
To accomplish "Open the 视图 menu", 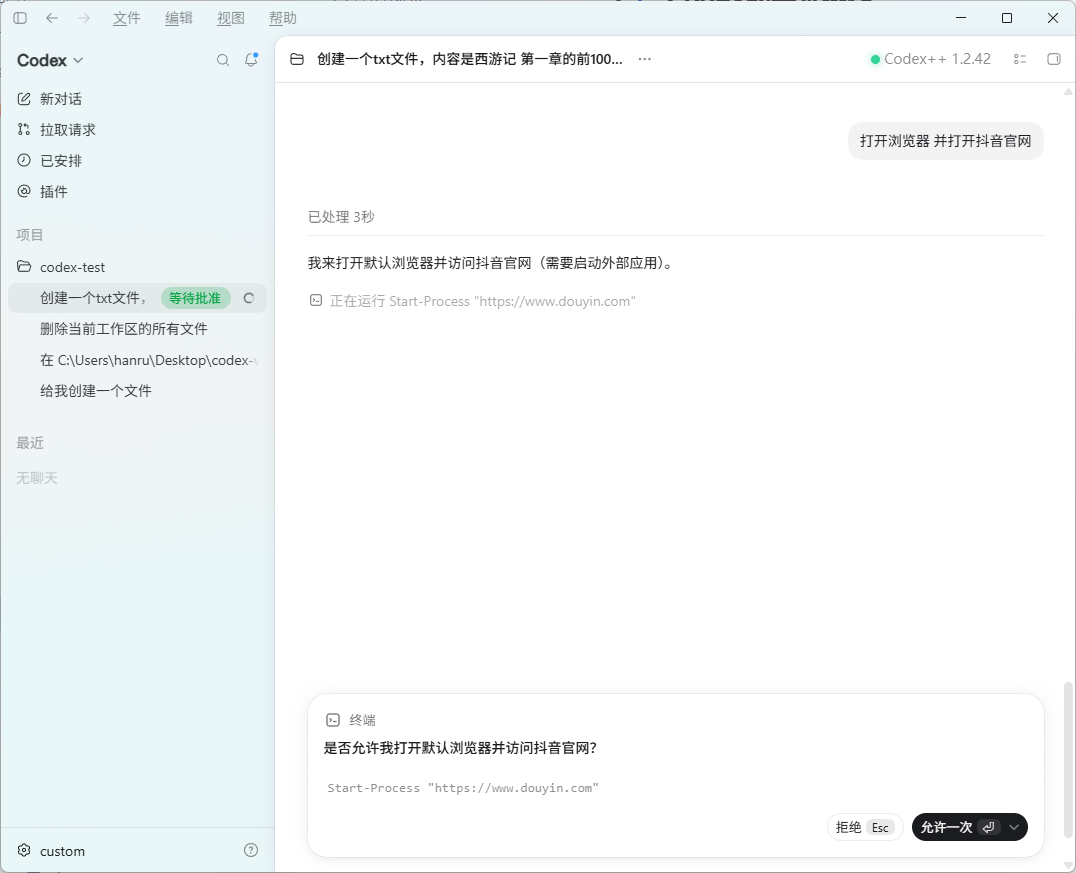I will pyautogui.click(x=231, y=19).
